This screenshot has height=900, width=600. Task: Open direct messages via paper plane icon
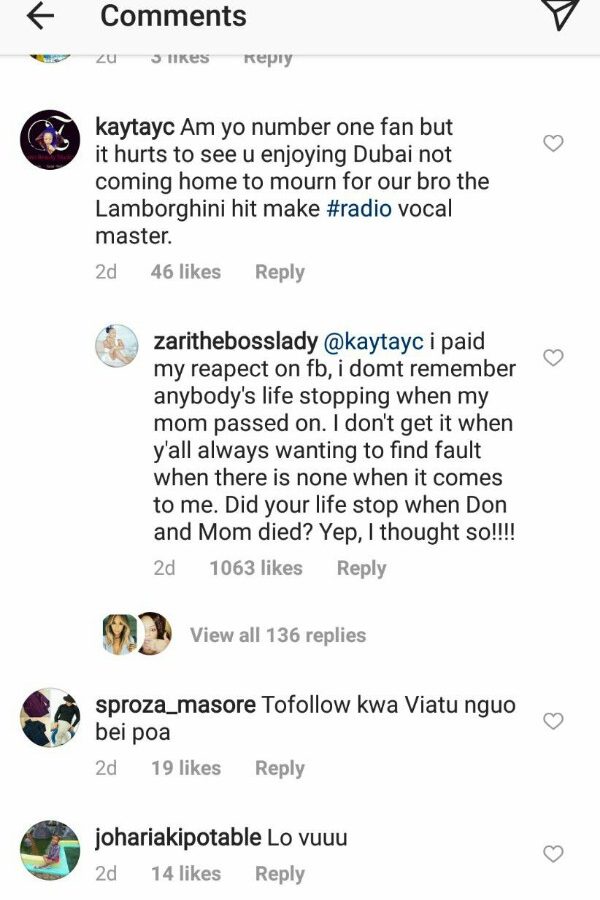coord(560,16)
